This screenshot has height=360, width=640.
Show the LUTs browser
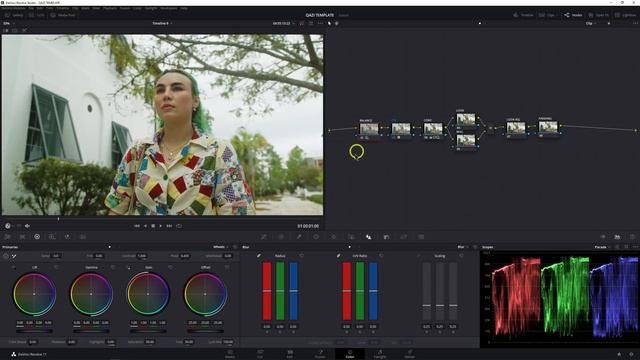point(37,15)
